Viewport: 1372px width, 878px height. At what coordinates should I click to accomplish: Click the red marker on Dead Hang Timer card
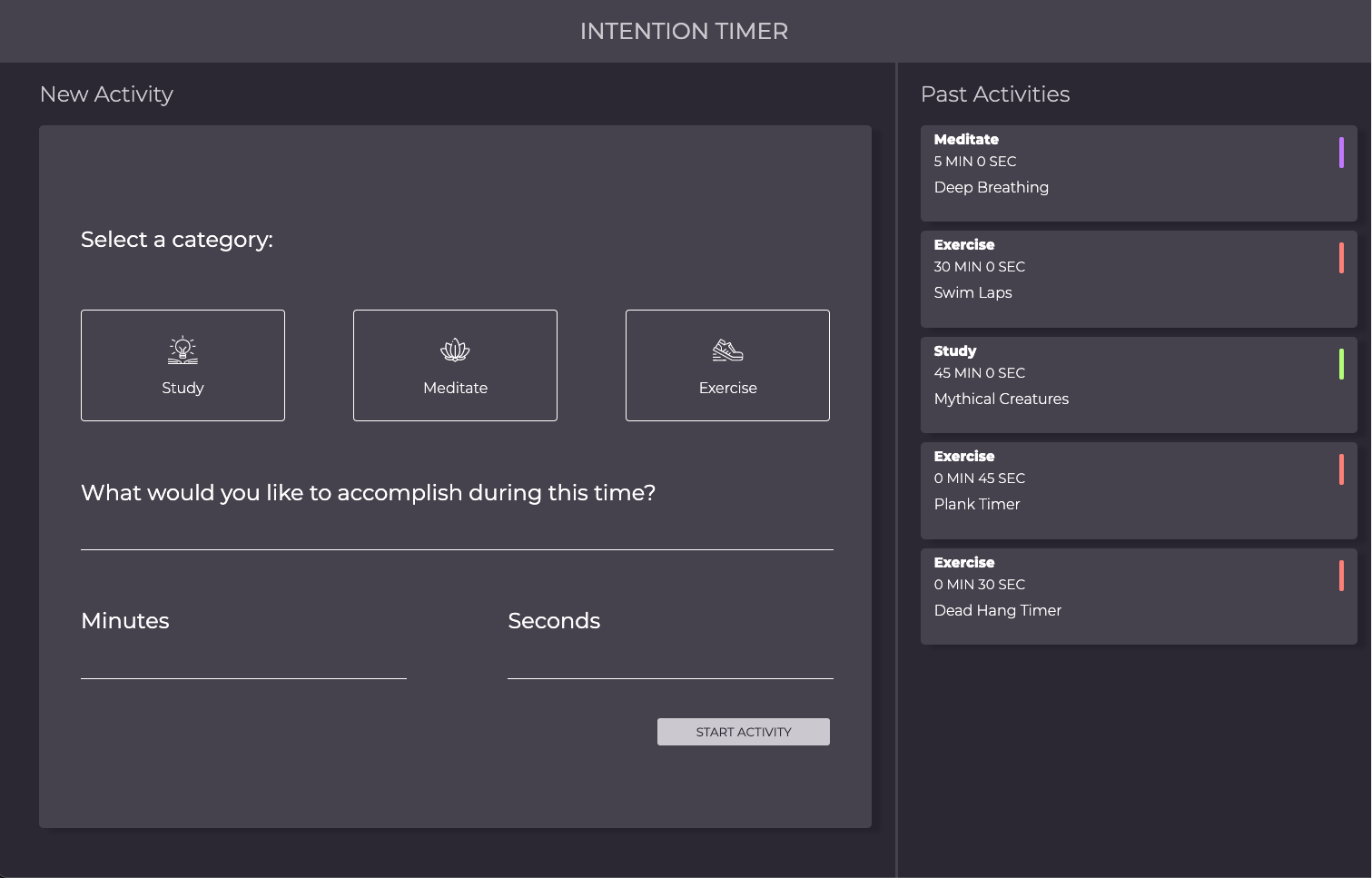coord(1341,576)
